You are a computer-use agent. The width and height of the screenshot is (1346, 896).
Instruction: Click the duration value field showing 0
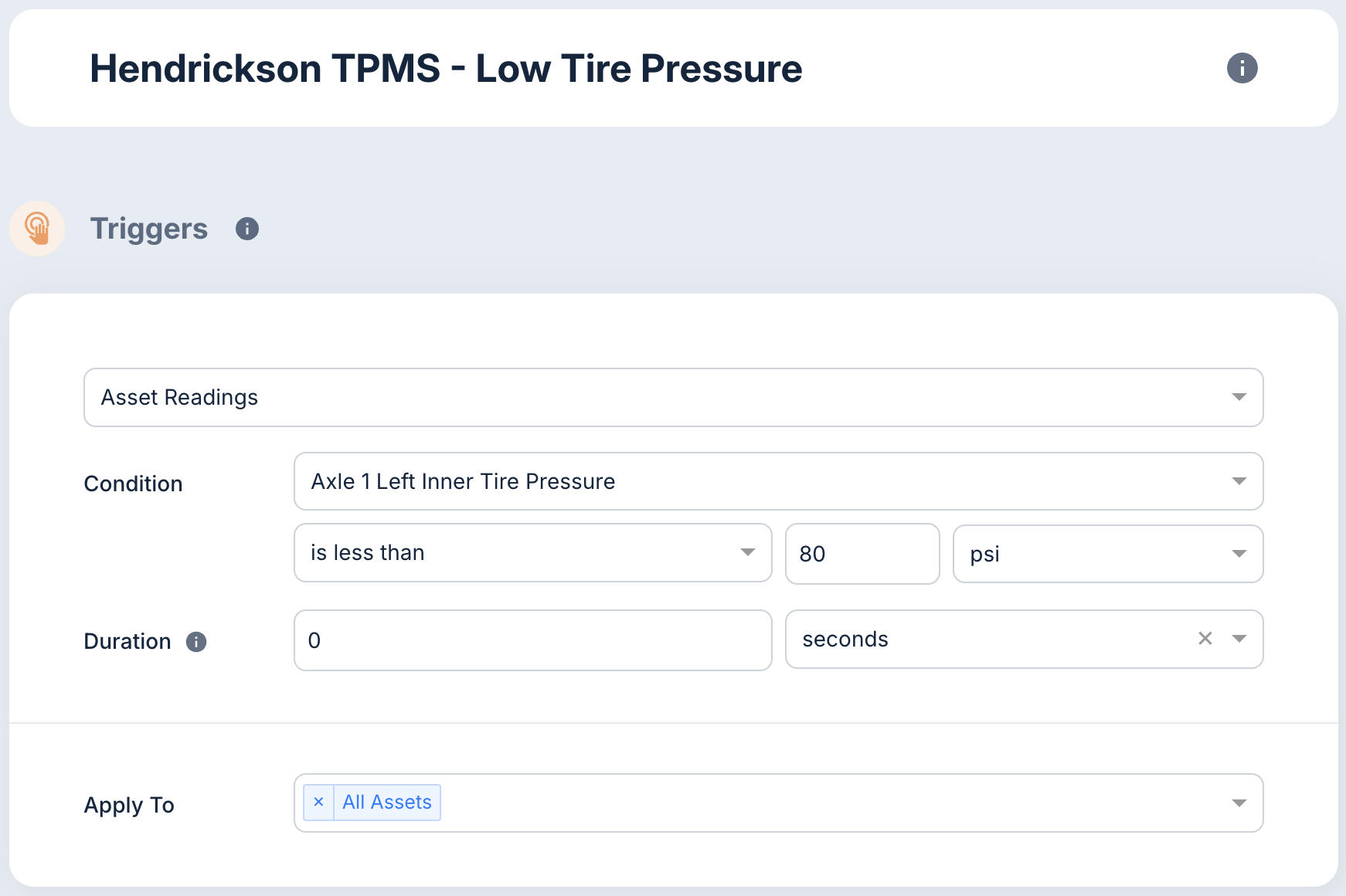[x=532, y=640]
